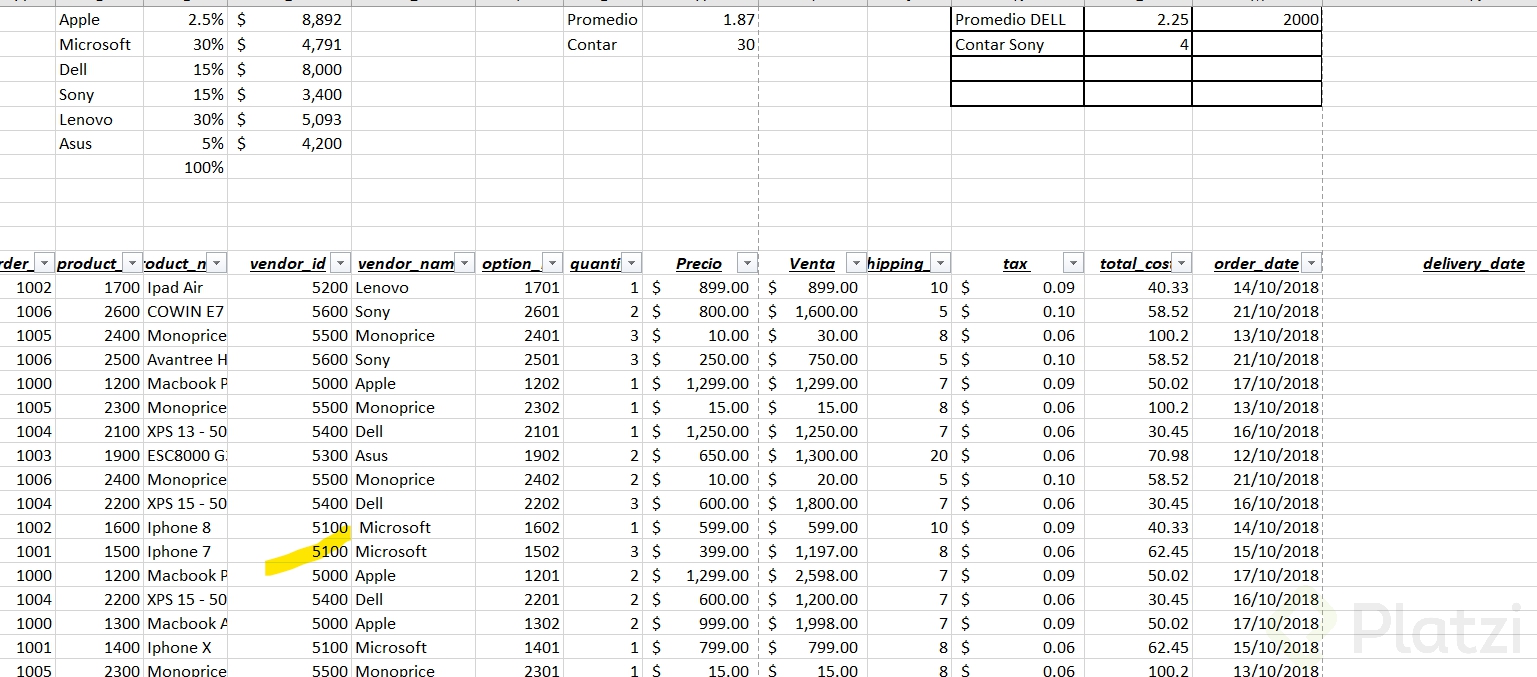This screenshot has width=1537, height=677.
Task: Click option id cell 1602
Action: pos(519,527)
